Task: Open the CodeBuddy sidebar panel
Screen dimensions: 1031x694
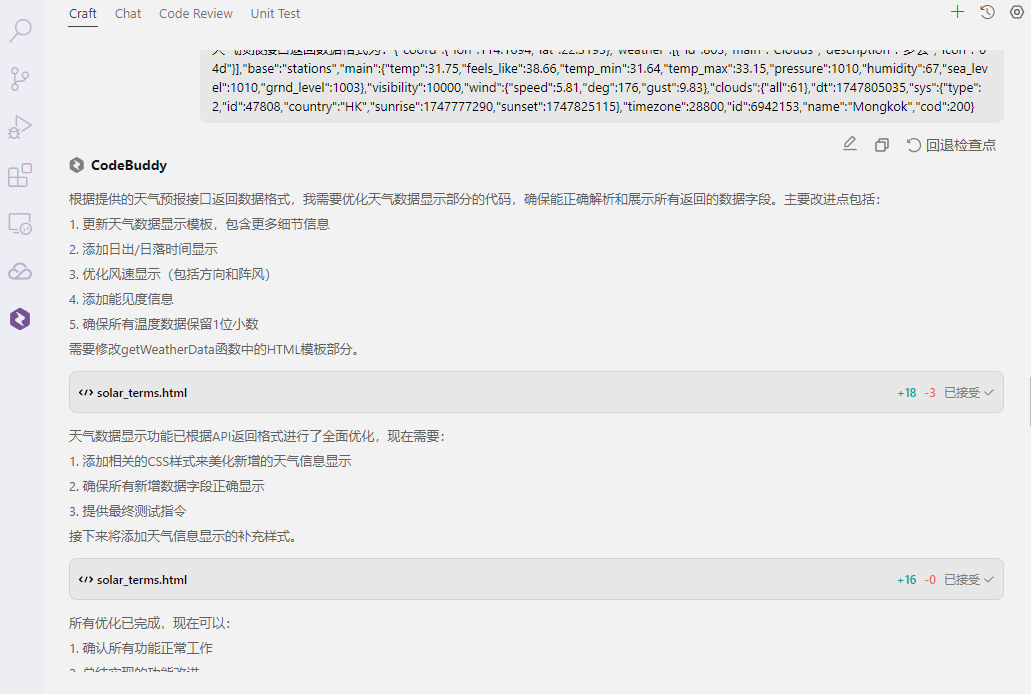Action: [x=20, y=319]
